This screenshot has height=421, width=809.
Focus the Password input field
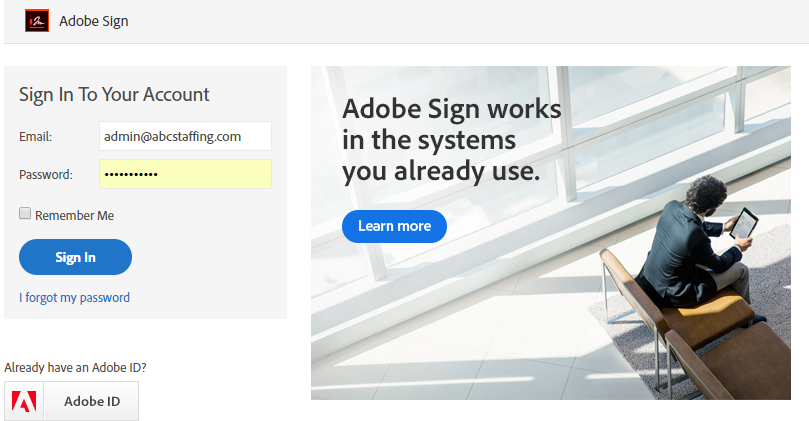(x=185, y=174)
